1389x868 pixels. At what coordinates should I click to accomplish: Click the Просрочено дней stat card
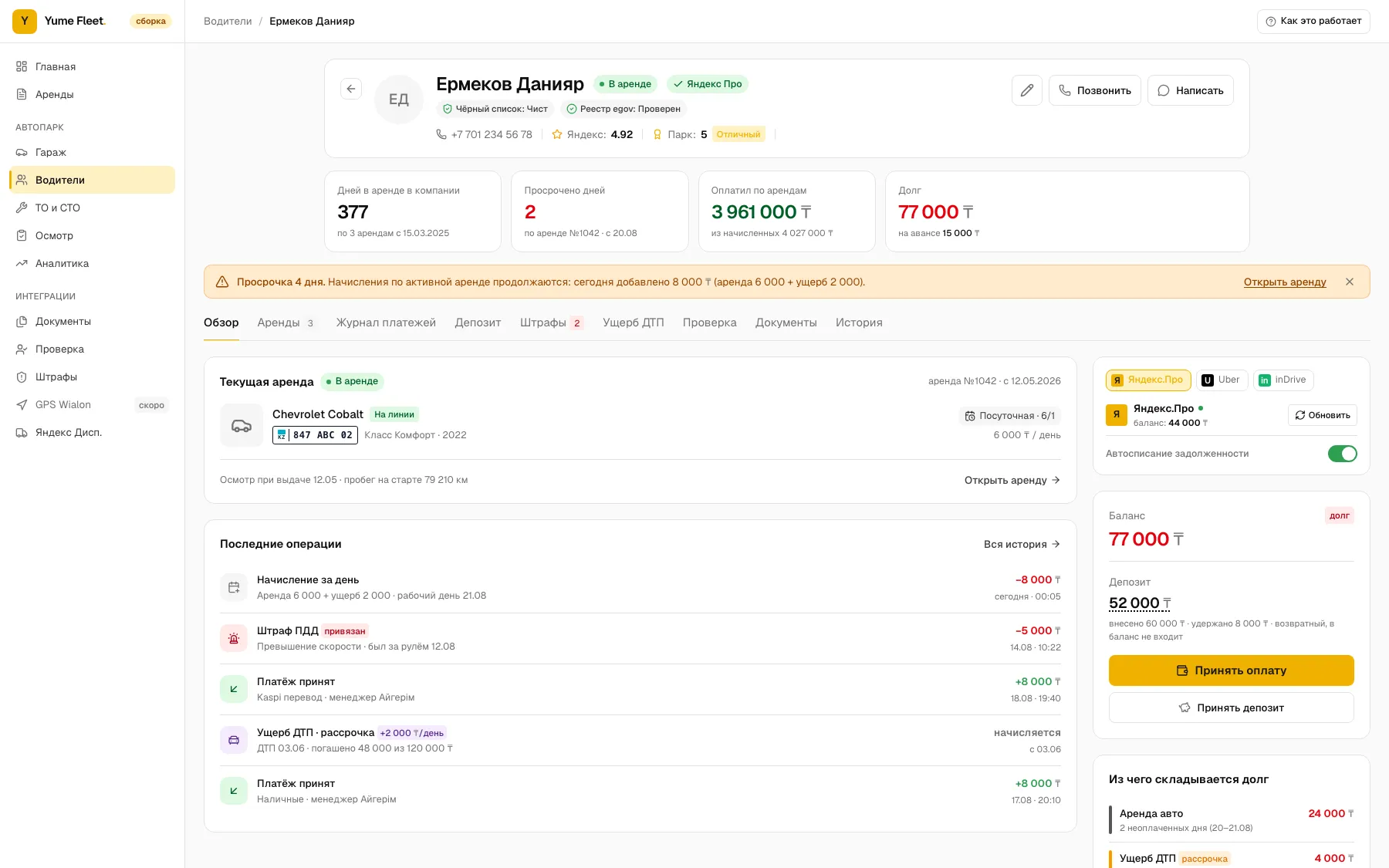click(600, 211)
